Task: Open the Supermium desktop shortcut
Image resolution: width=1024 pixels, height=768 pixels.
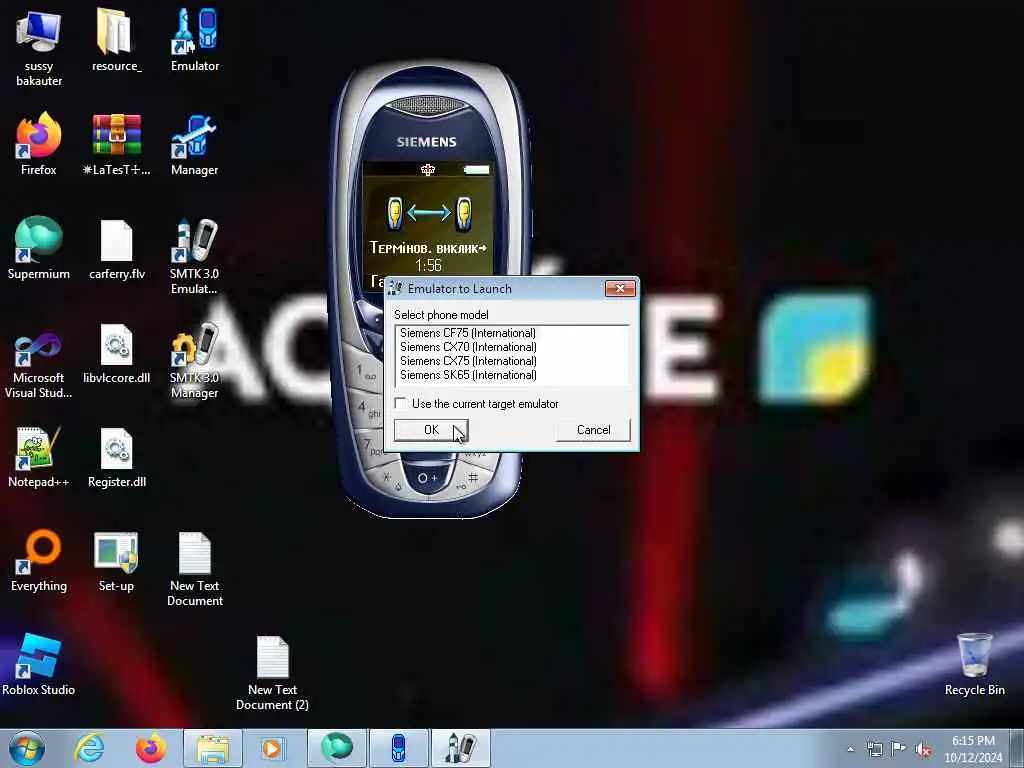Action: (39, 248)
